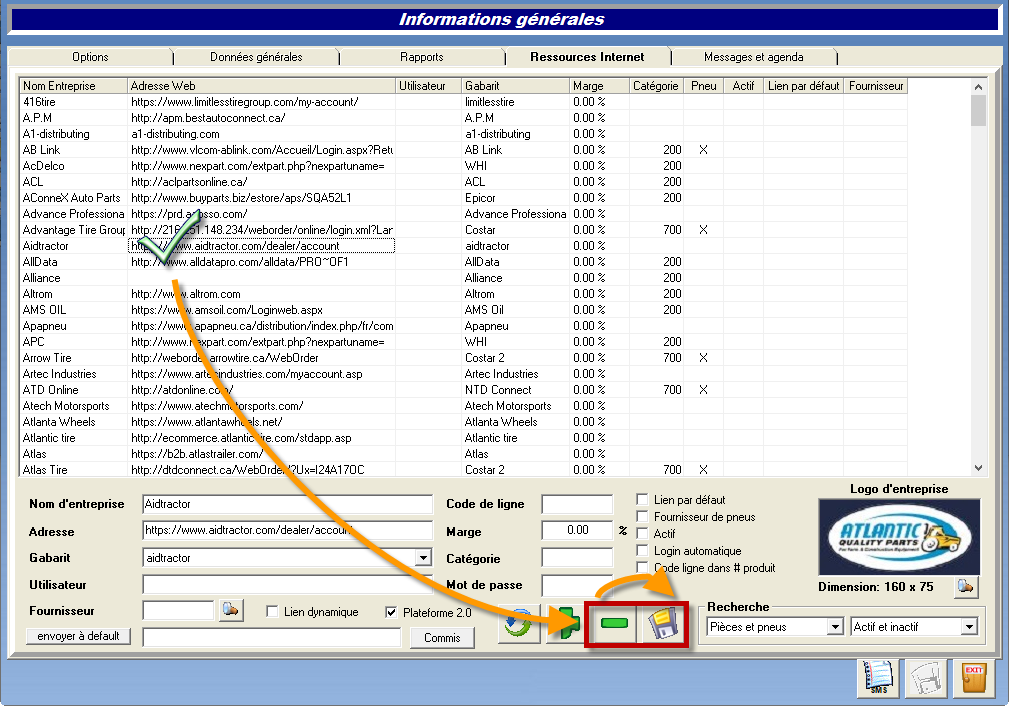Click the SMS document icon
Image resolution: width=1009 pixels, height=706 pixels.
tap(878, 678)
